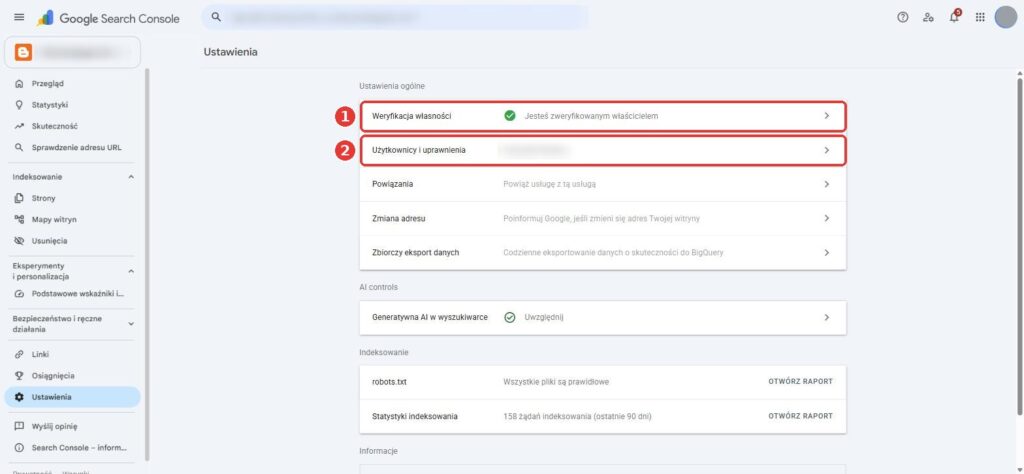Image resolution: width=1024 pixels, height=474 pixels.
Task: Collapse Eksperymenty i personalizacja section
Action: (131, 271)
